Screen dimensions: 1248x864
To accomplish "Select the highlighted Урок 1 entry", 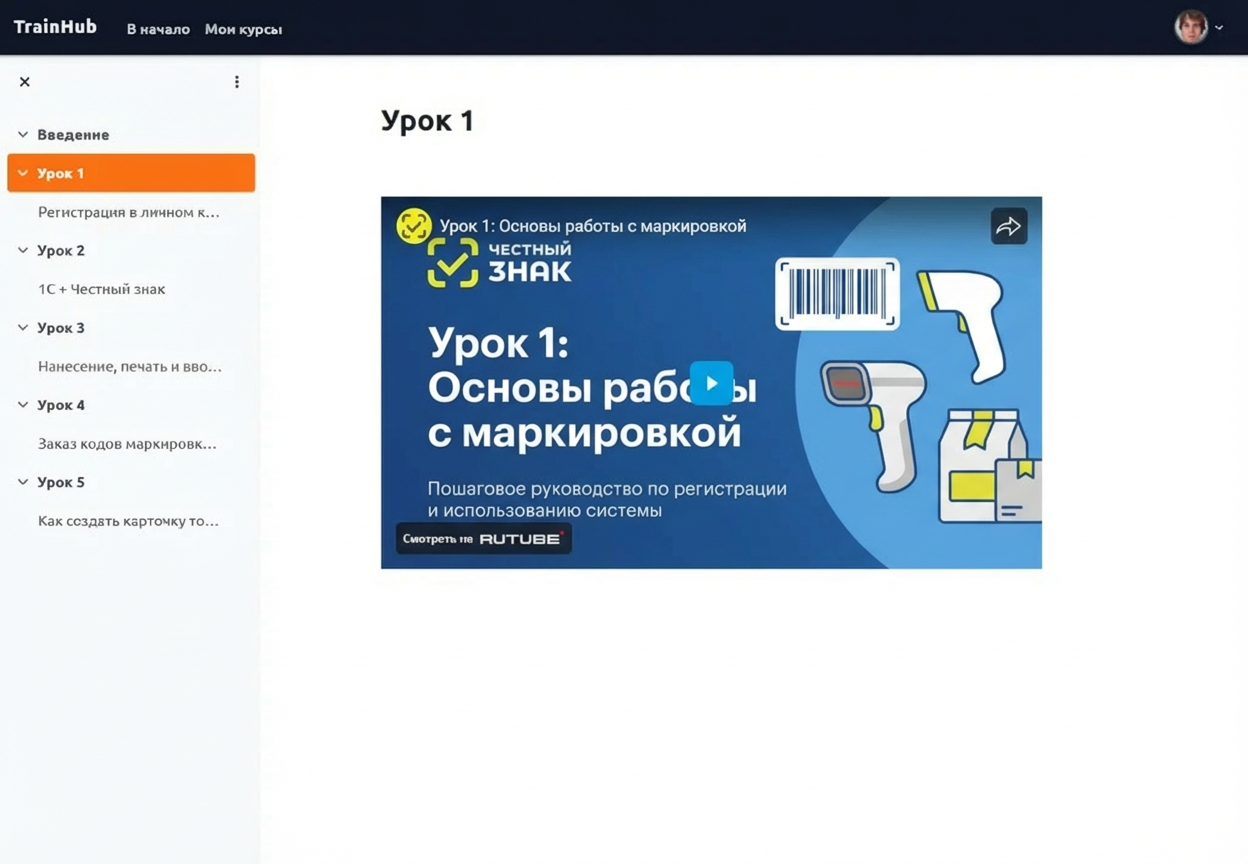I will tap(62, 172).
